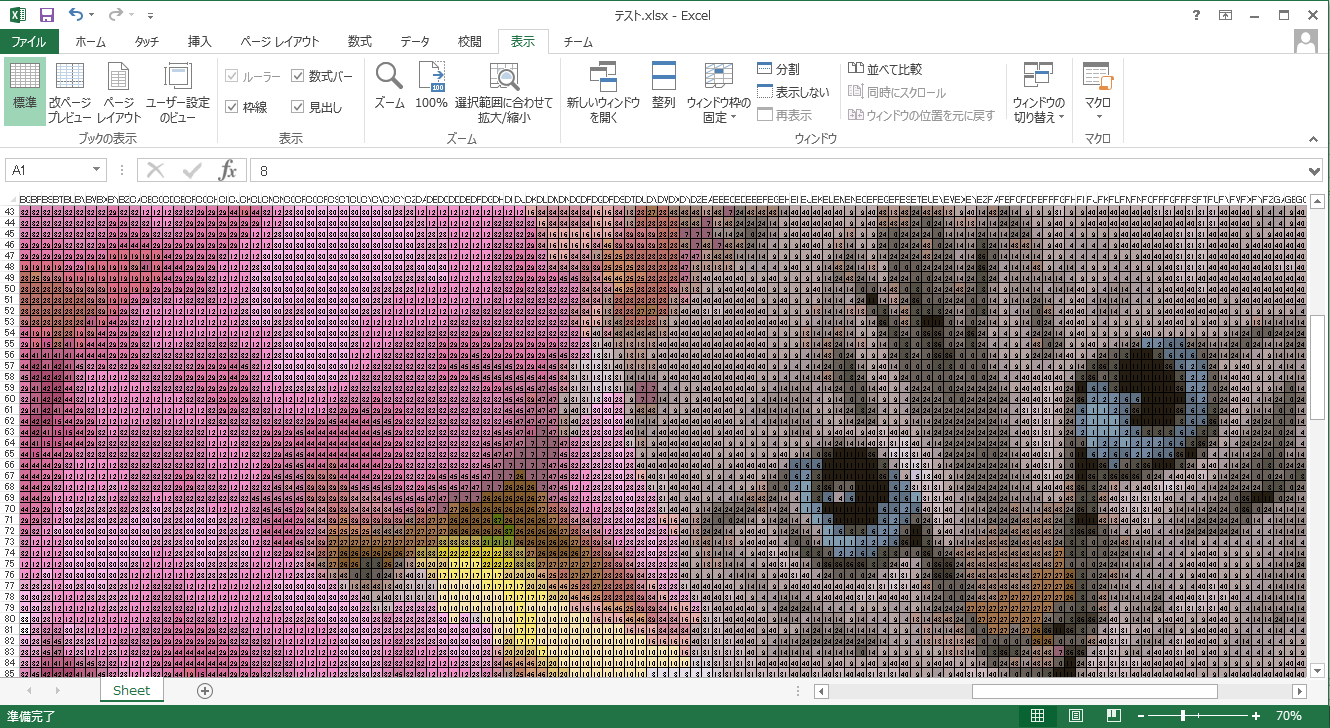Click the マクロ icon
Viewport: 1330px width, 728px height.
coord(1098,76)
